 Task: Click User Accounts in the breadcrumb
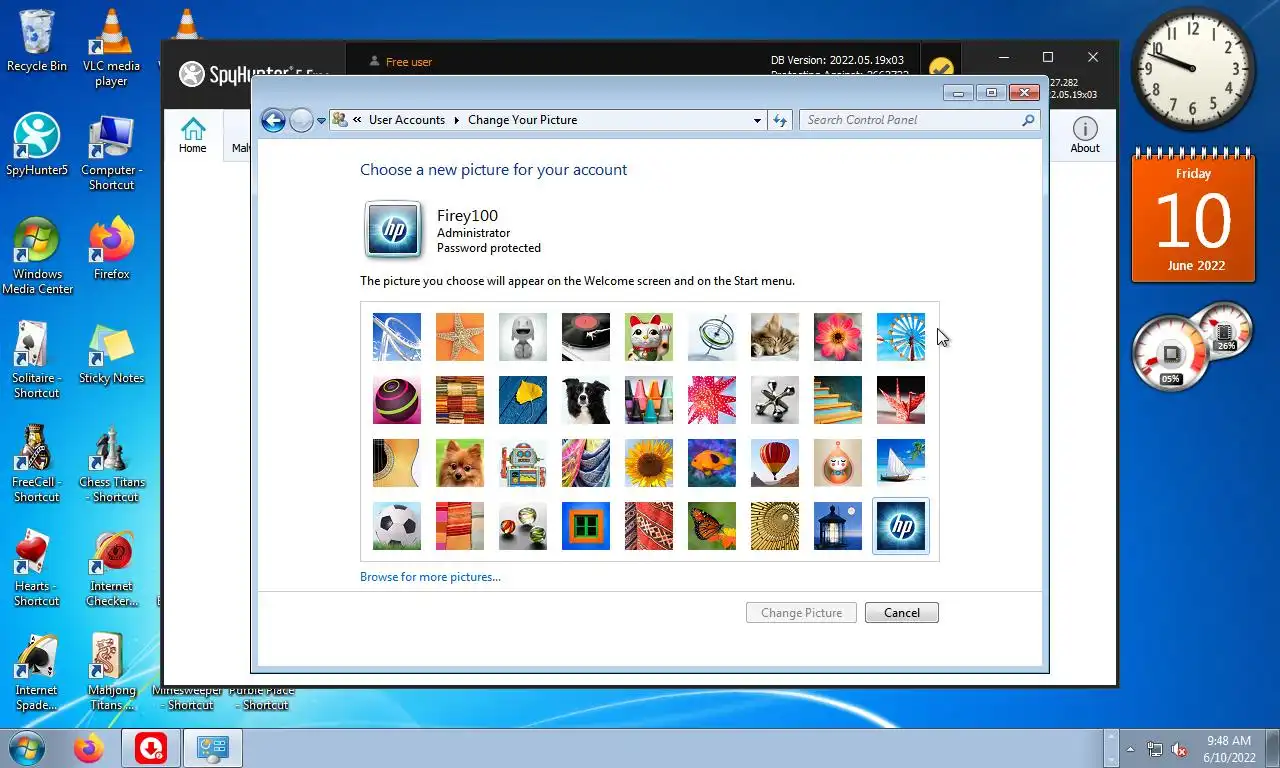point(406,120)
